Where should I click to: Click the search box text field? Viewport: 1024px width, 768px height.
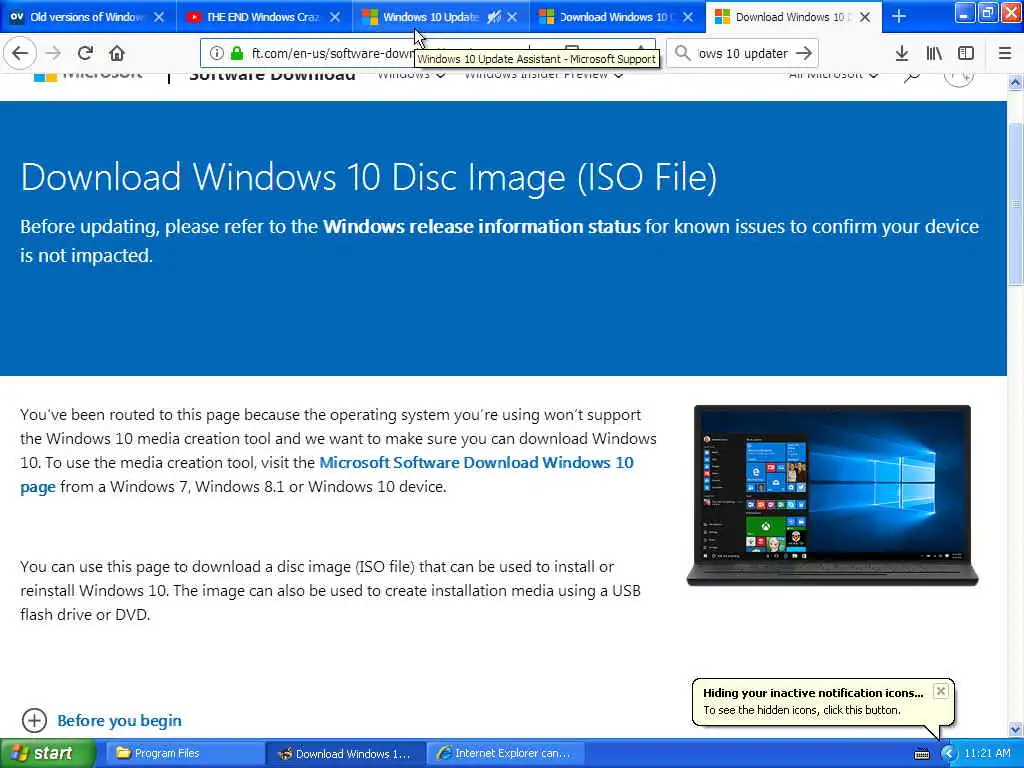coord(743,53)
